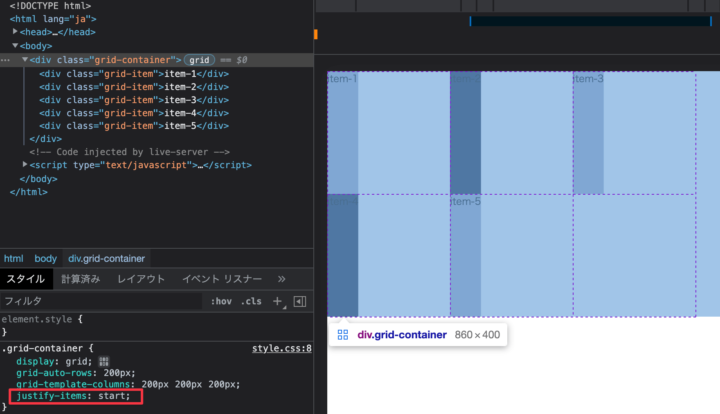
Task: Add a new style rule with plus icon
Action: click(277, 302)
